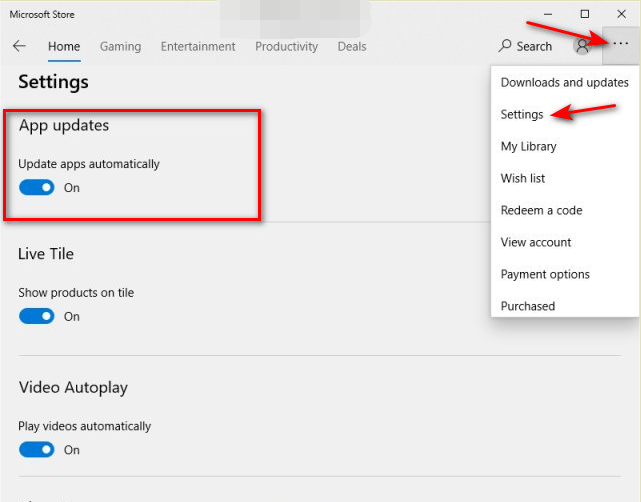
Task: Turn off Update apps automatically toggle
Action: click(37, 188)
